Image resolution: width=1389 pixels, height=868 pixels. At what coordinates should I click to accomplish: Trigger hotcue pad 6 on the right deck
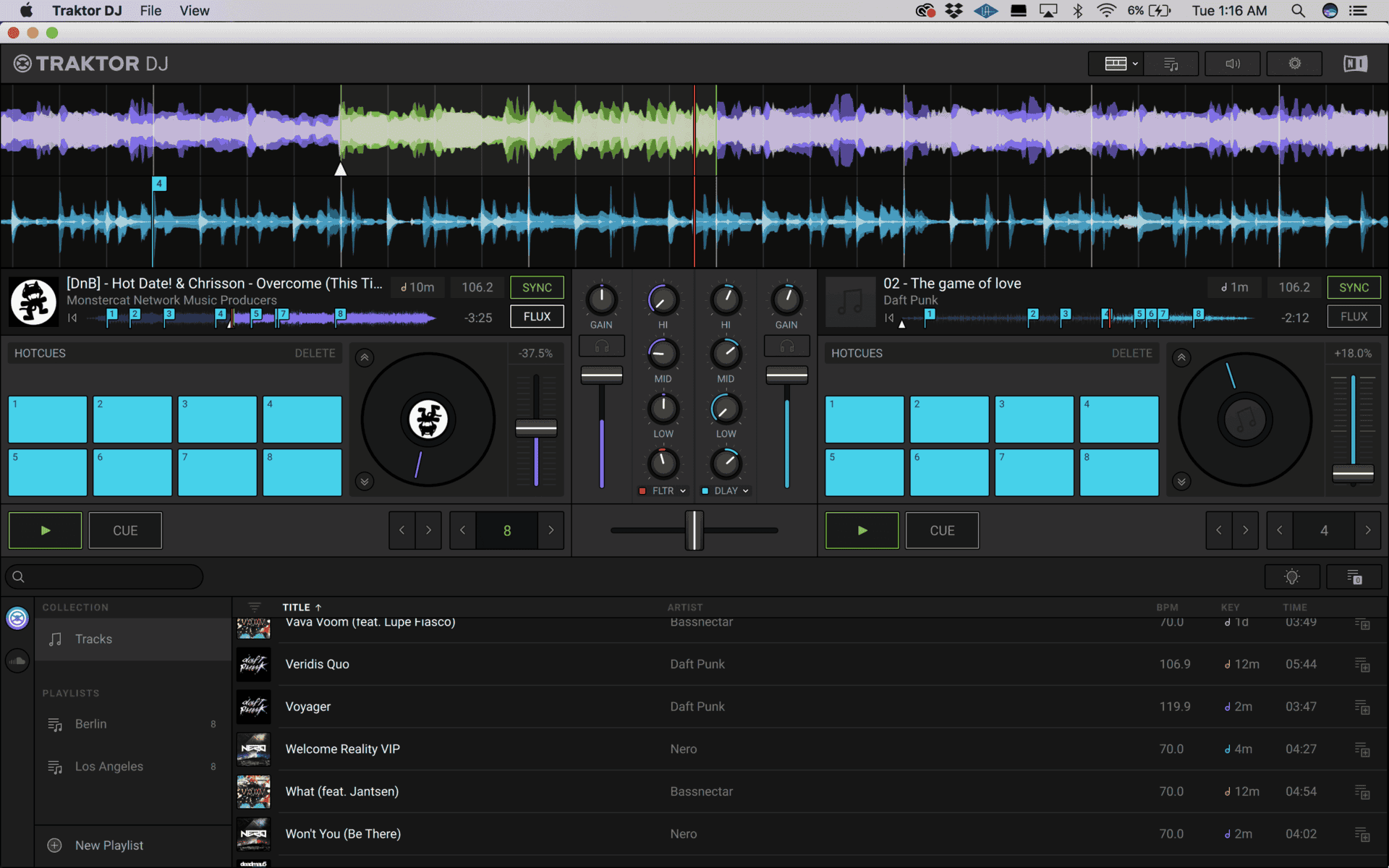[949, 472]
